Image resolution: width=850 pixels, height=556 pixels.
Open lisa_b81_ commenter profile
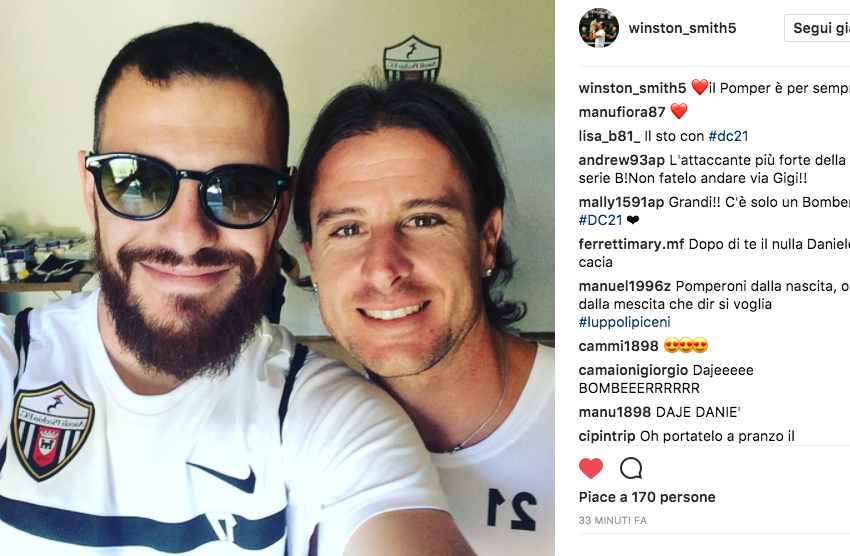(x=609, y=136)
